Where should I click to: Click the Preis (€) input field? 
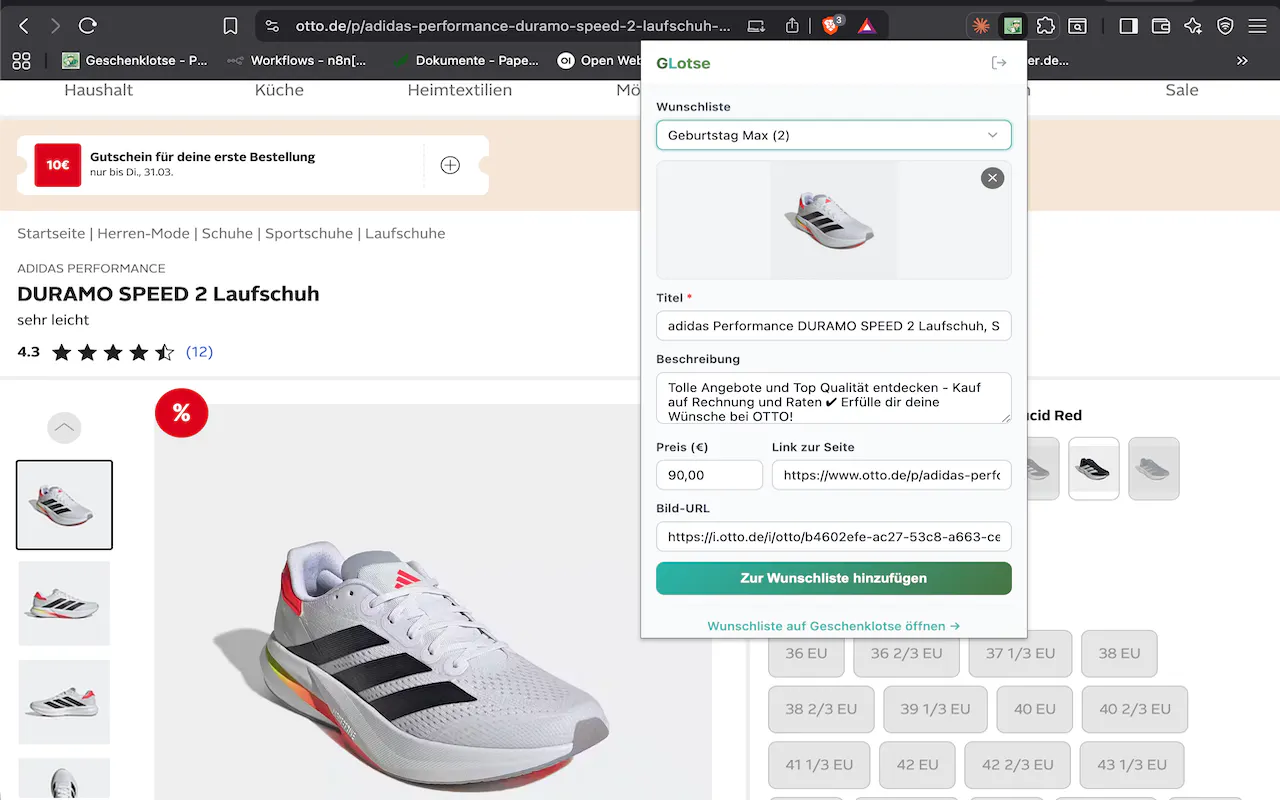point(709,475)
